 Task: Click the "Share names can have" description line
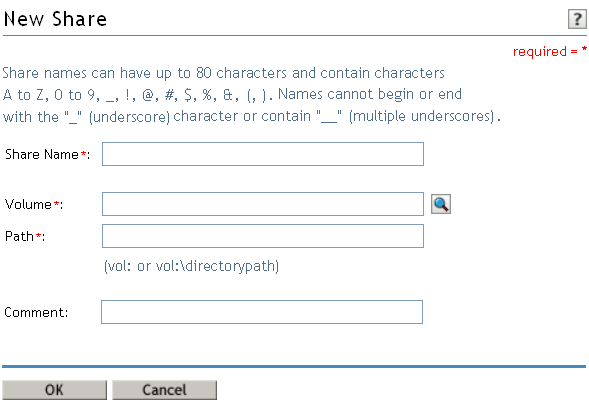tap(224, 73)
